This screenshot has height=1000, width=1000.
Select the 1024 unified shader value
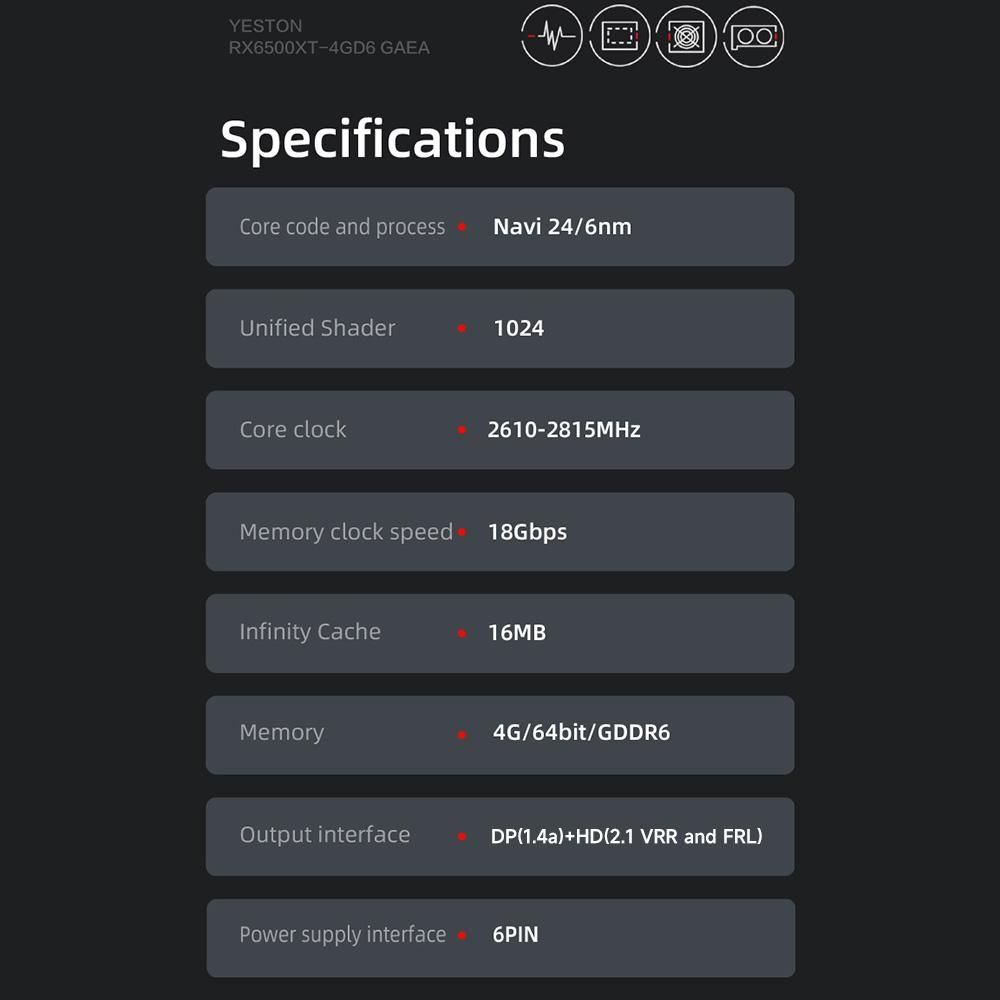[518, 328]
